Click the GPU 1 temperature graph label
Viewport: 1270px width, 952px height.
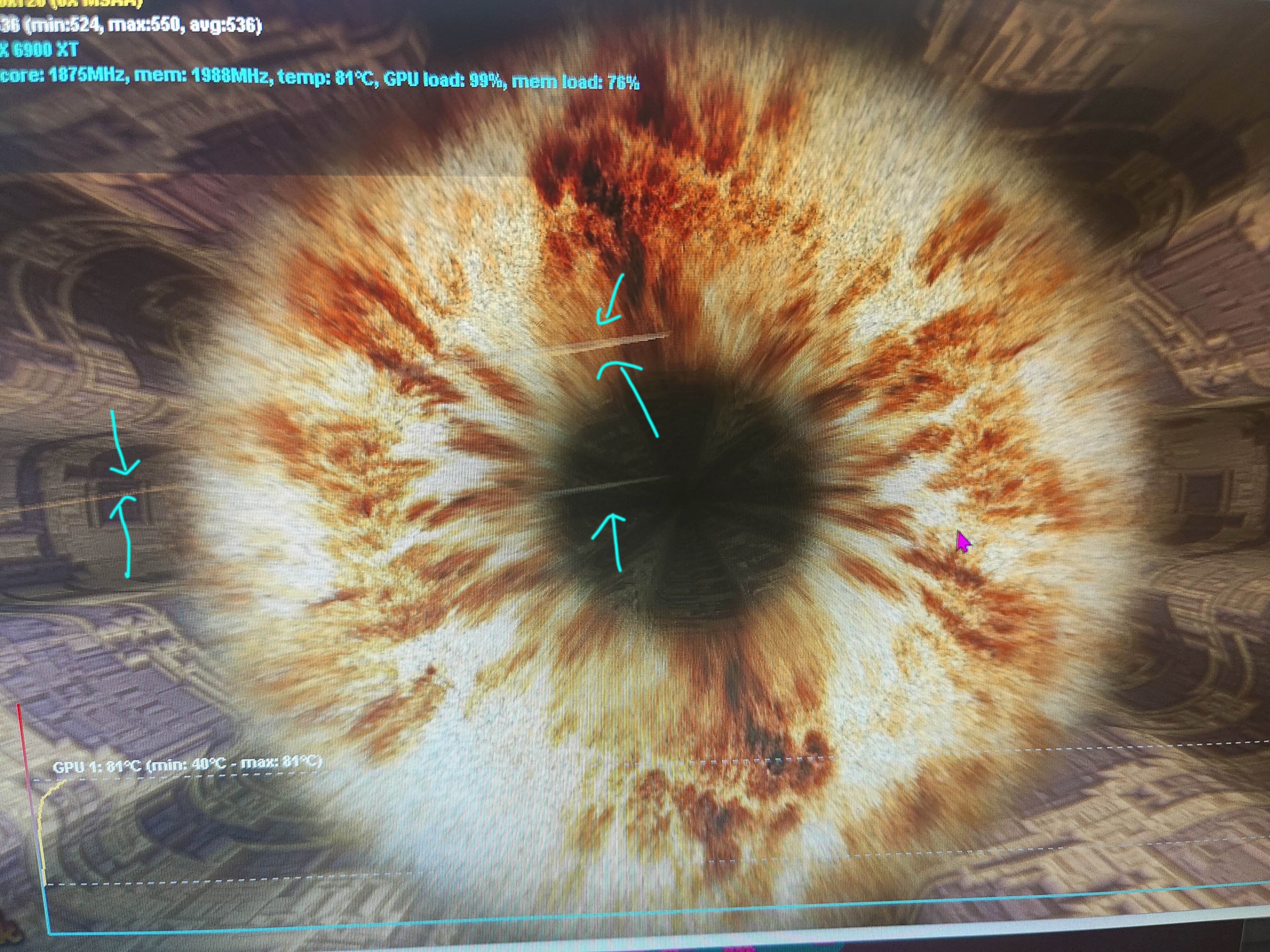point(187,764)
